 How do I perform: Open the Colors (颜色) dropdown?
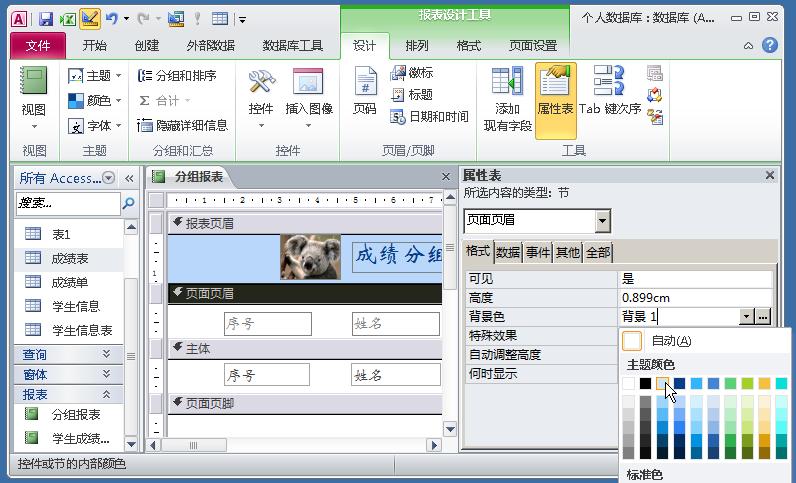pos(95,101)
